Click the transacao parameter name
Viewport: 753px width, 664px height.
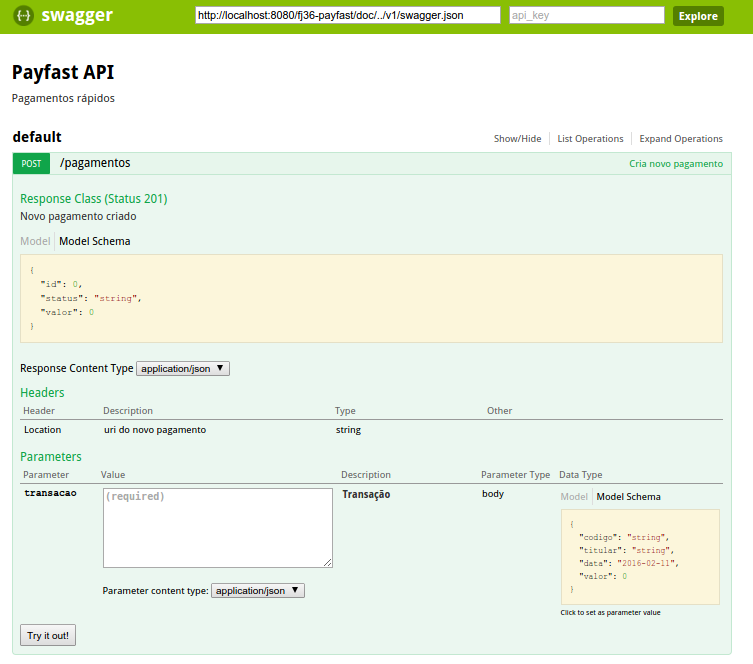coord(50,493)
